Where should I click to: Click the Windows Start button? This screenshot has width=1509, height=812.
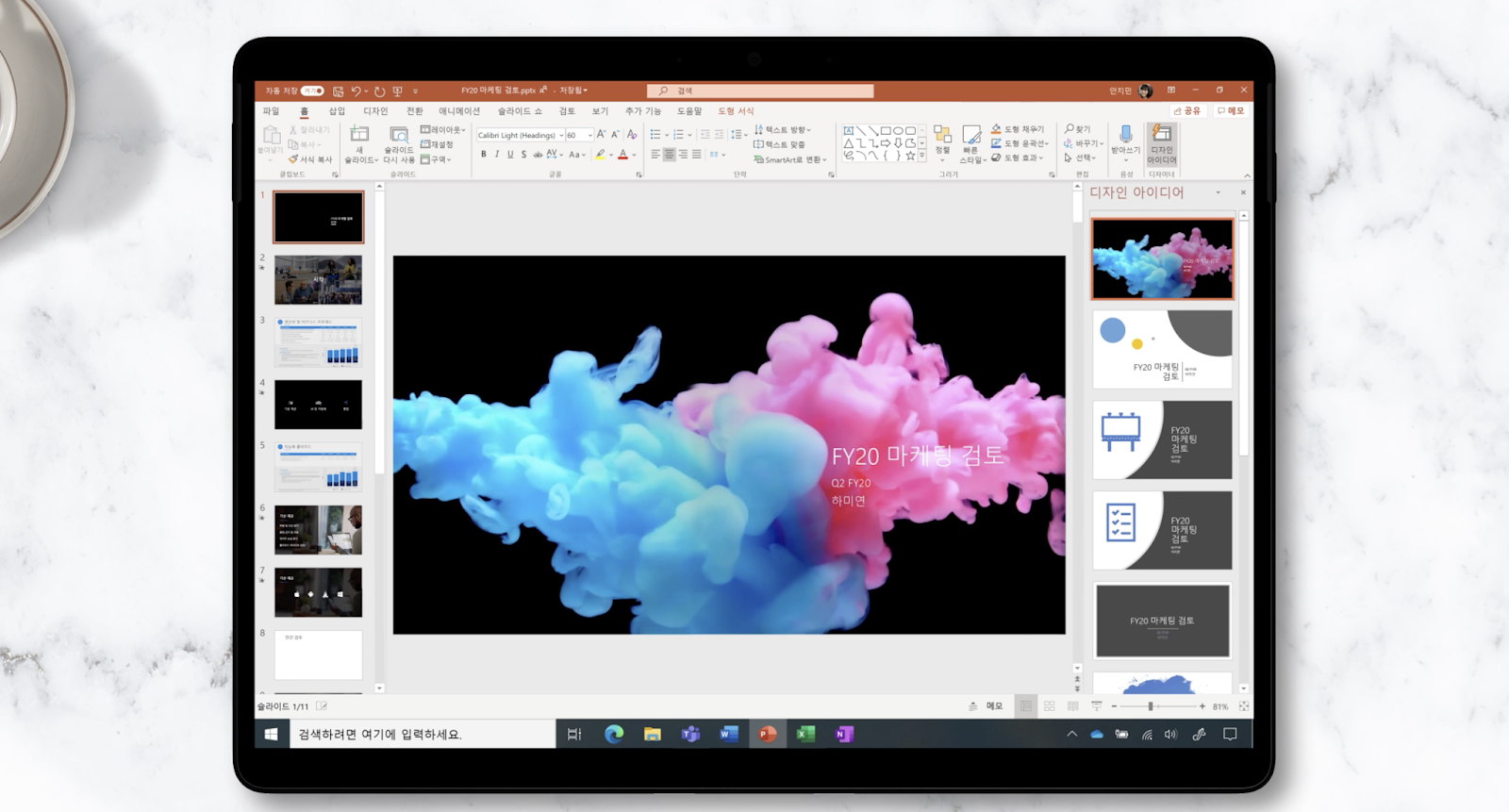pyautogui.click(x=271, y=734)
